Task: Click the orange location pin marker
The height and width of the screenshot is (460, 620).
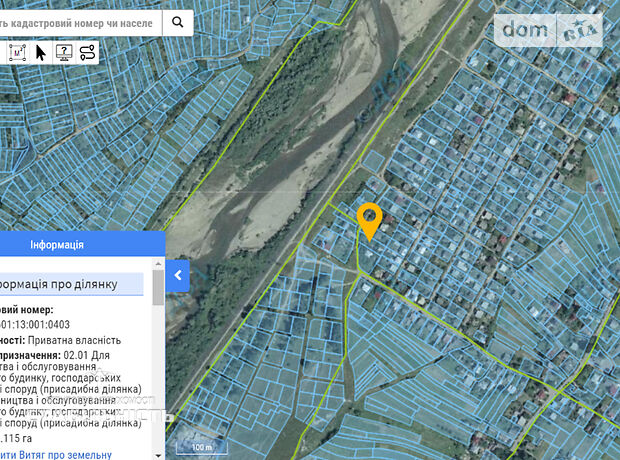Action: [x=369, y=221]
